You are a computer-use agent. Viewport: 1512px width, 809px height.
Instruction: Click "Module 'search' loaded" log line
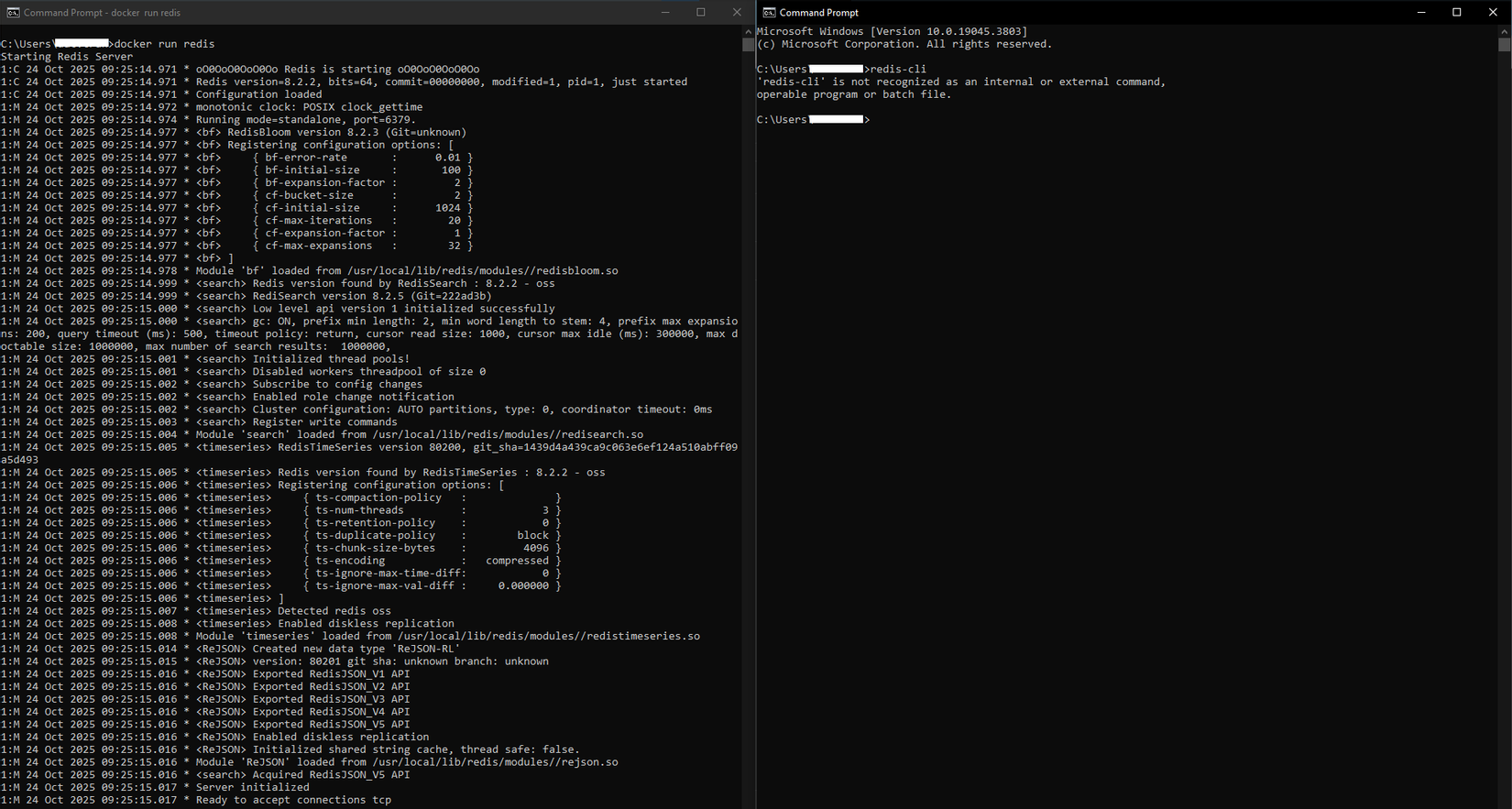pos(322,435)
